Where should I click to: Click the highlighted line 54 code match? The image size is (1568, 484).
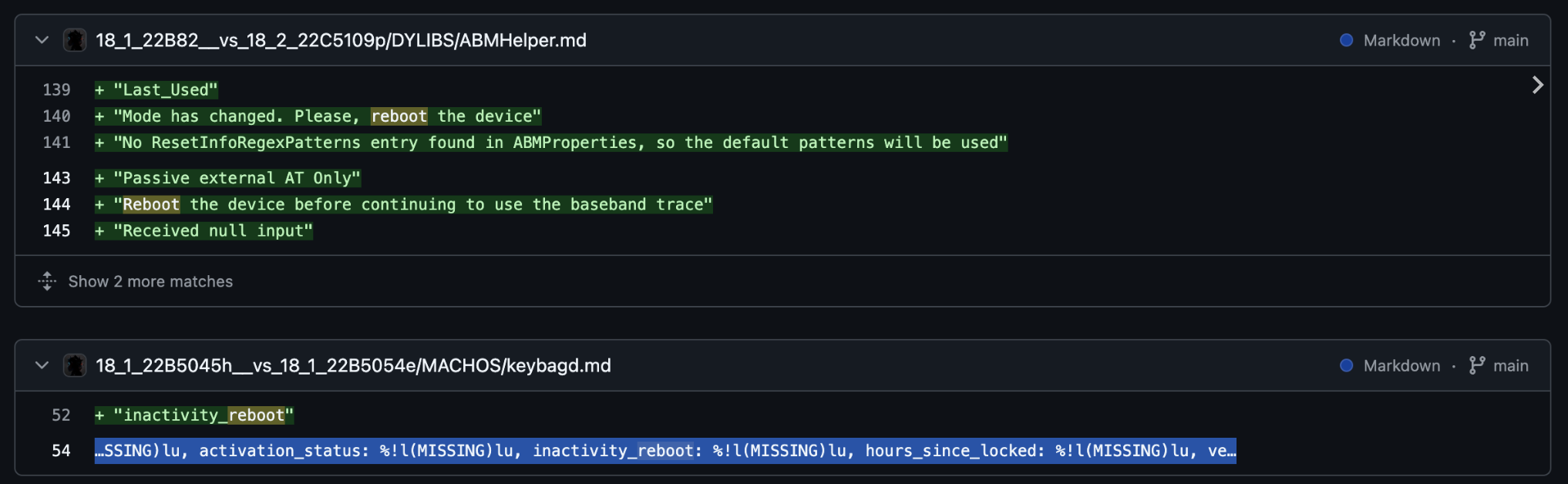point(665,451)
